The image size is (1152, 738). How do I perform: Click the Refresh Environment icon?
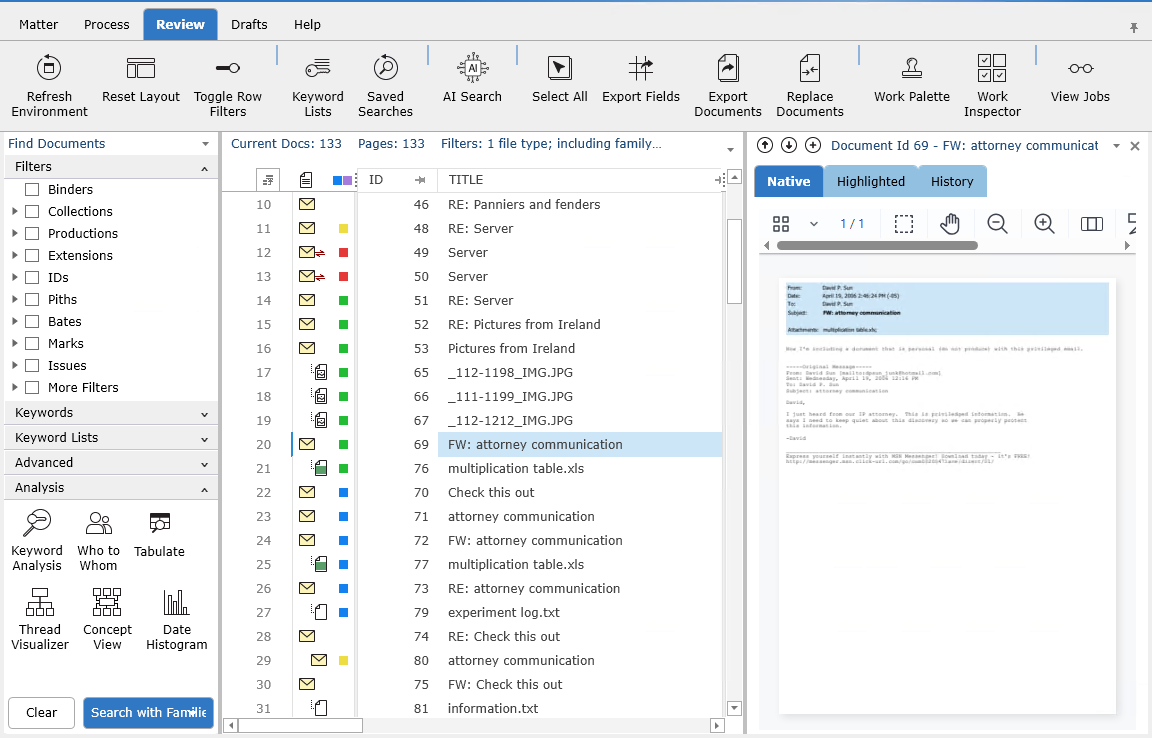click(x=49, y=68)
